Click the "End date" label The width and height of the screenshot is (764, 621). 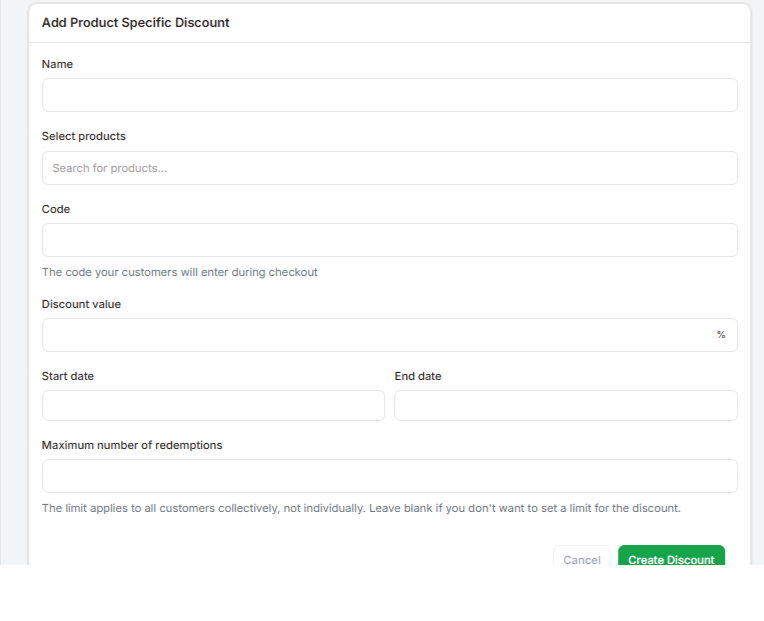pyautogui.click(x=418, y=376)
